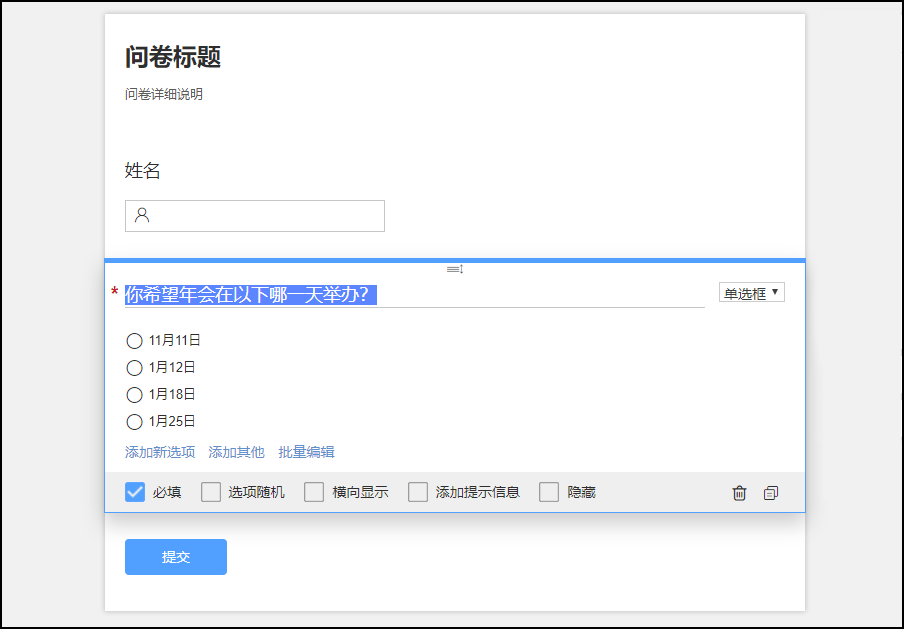Click the 添加新选项 link
Viewport: 904px width, 629px height.
160,452
